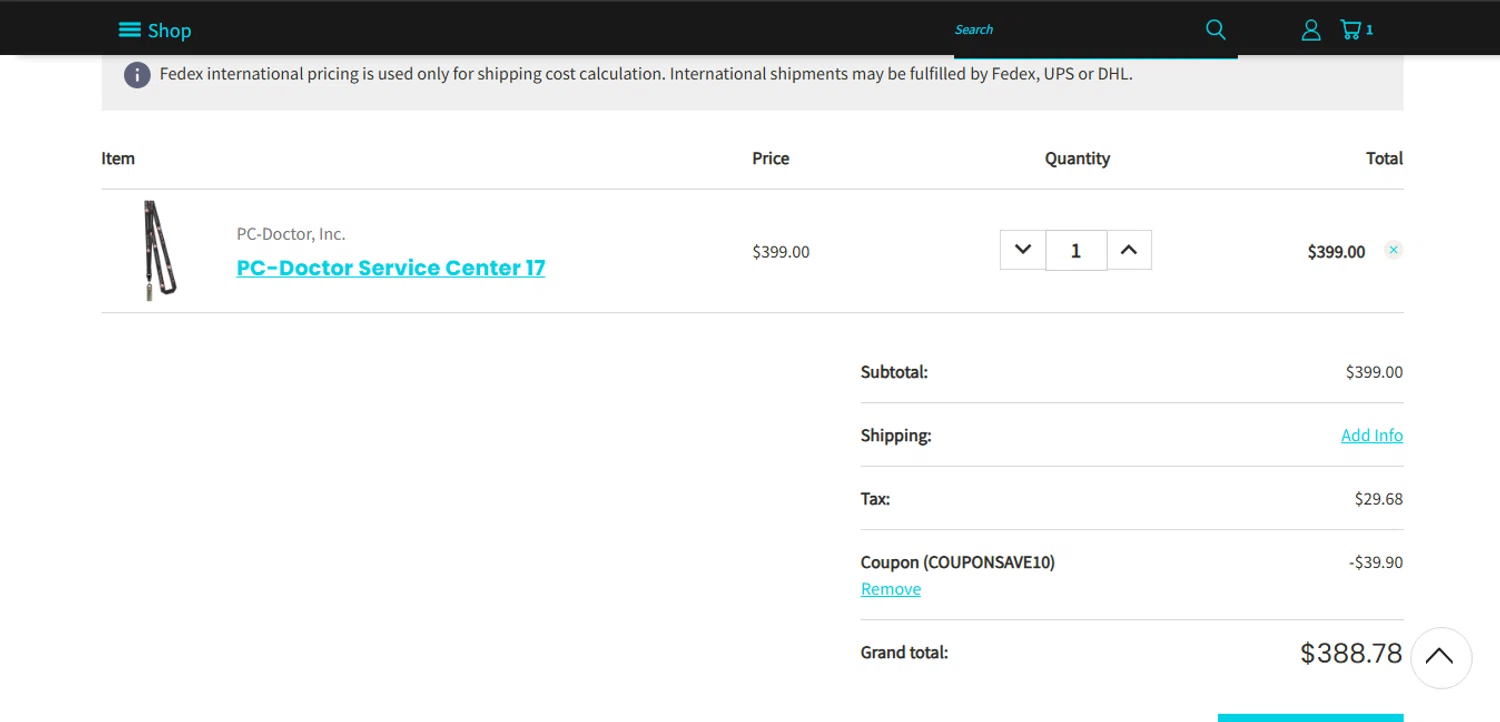This screenshot has height=722, width=1500.
Task: Click the shipping info notice icon
Action: tap(137, 75)
